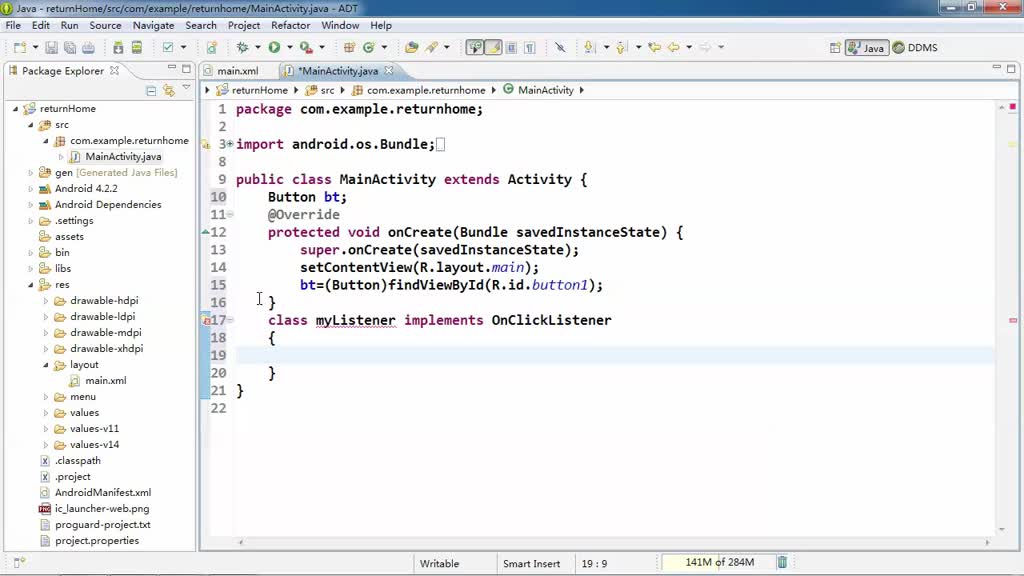
Task: Click the New Java Class icon
Action: click(369, 48)
